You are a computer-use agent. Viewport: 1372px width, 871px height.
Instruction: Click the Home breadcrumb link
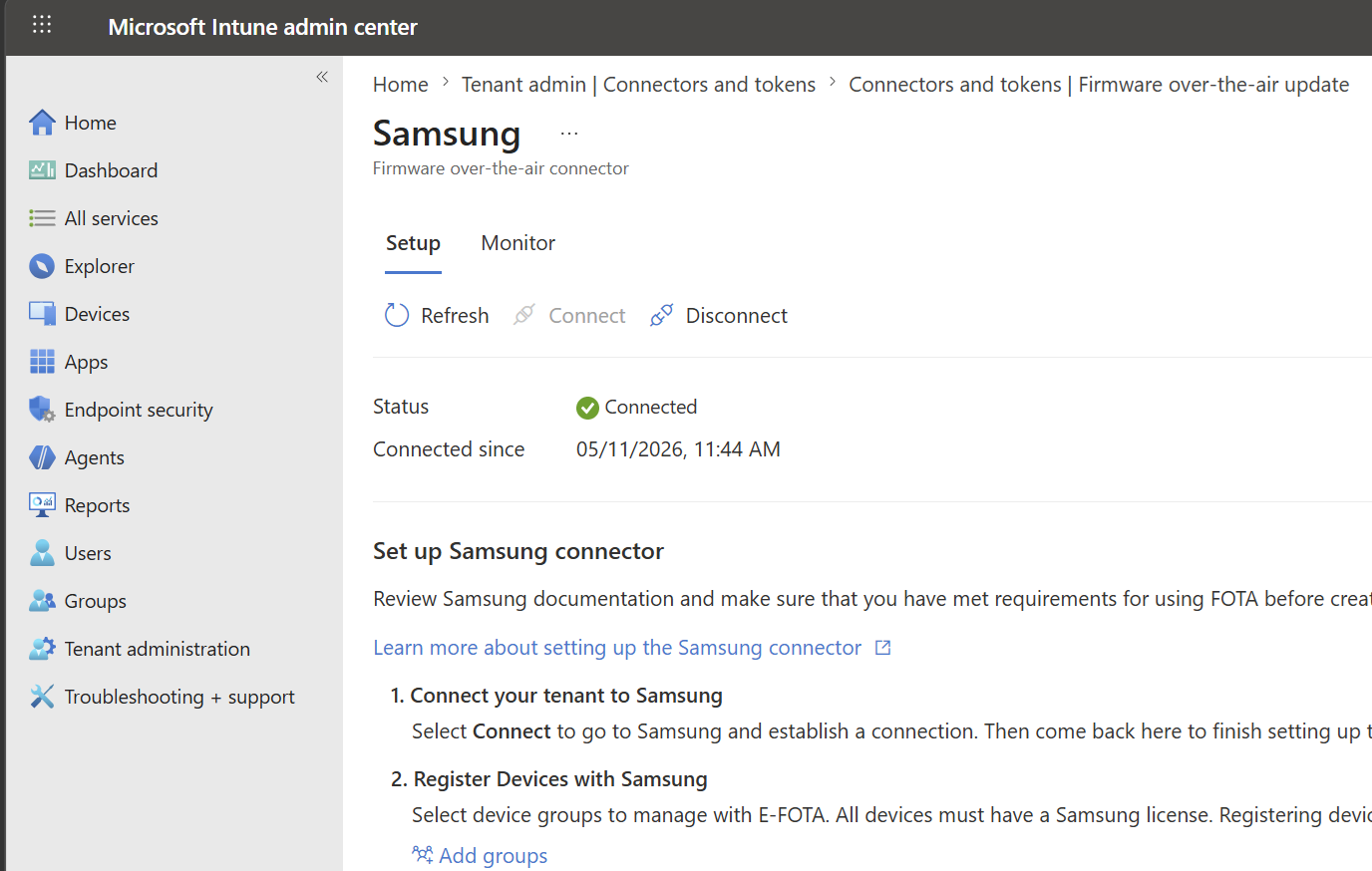tap(401, 85)
